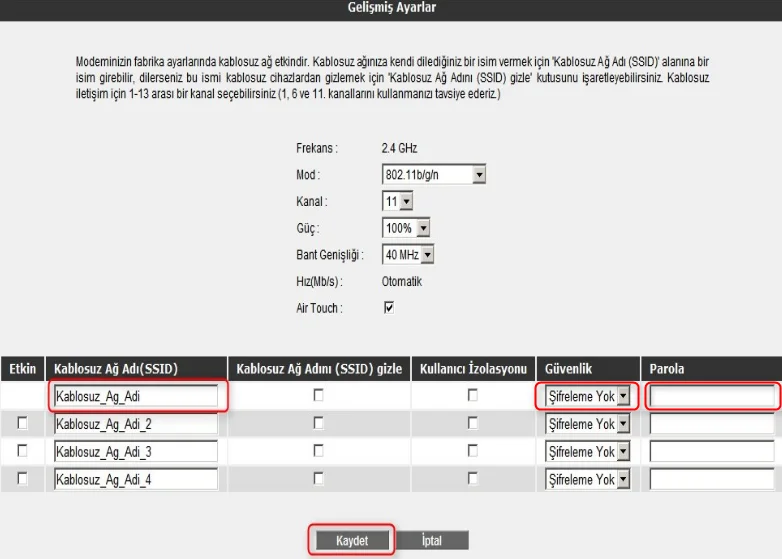This screenshot has width=782, height=559.
Task: Click the Parola field in the first row
Action: [x=712, y=397]
